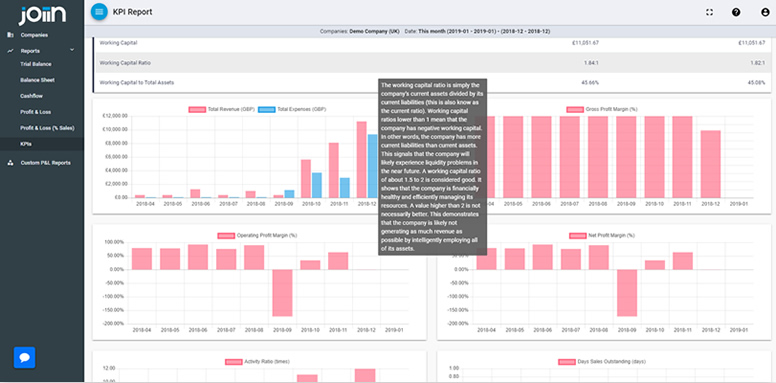The height and width of the screenshot is (383, 776).
Task: Select the KPIs menu item
Action: click(x=26, y=144)
